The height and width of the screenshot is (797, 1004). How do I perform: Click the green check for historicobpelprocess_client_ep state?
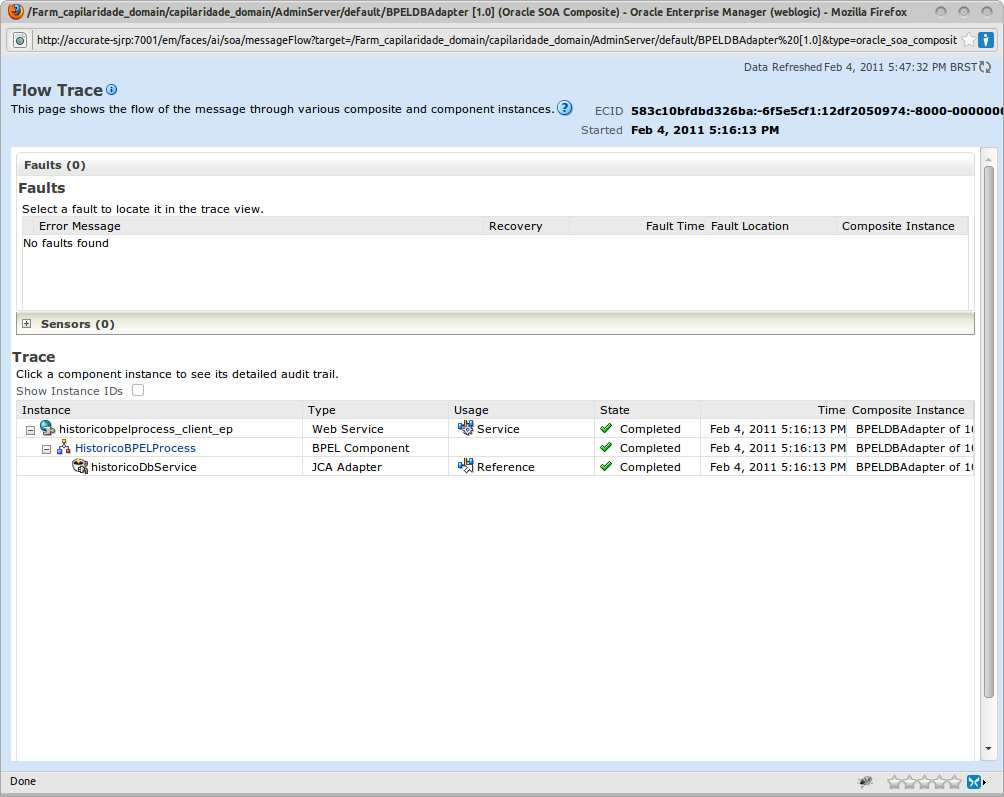(x=606, y=428)
